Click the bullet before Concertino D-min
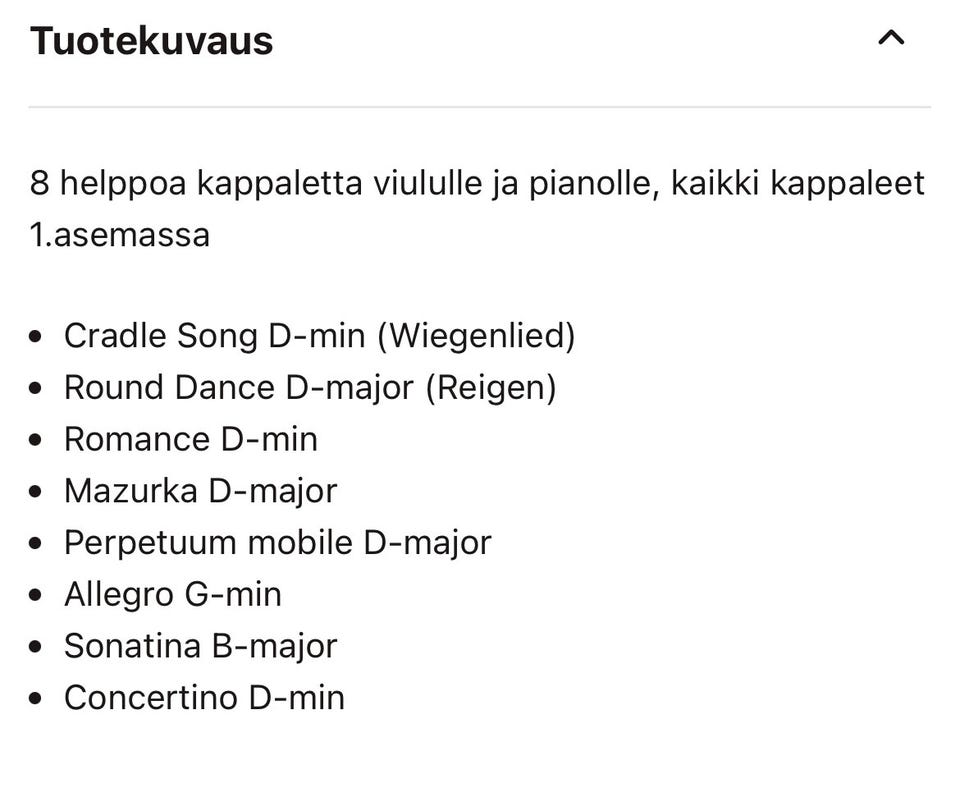The image size is (960, 797). 37,699
